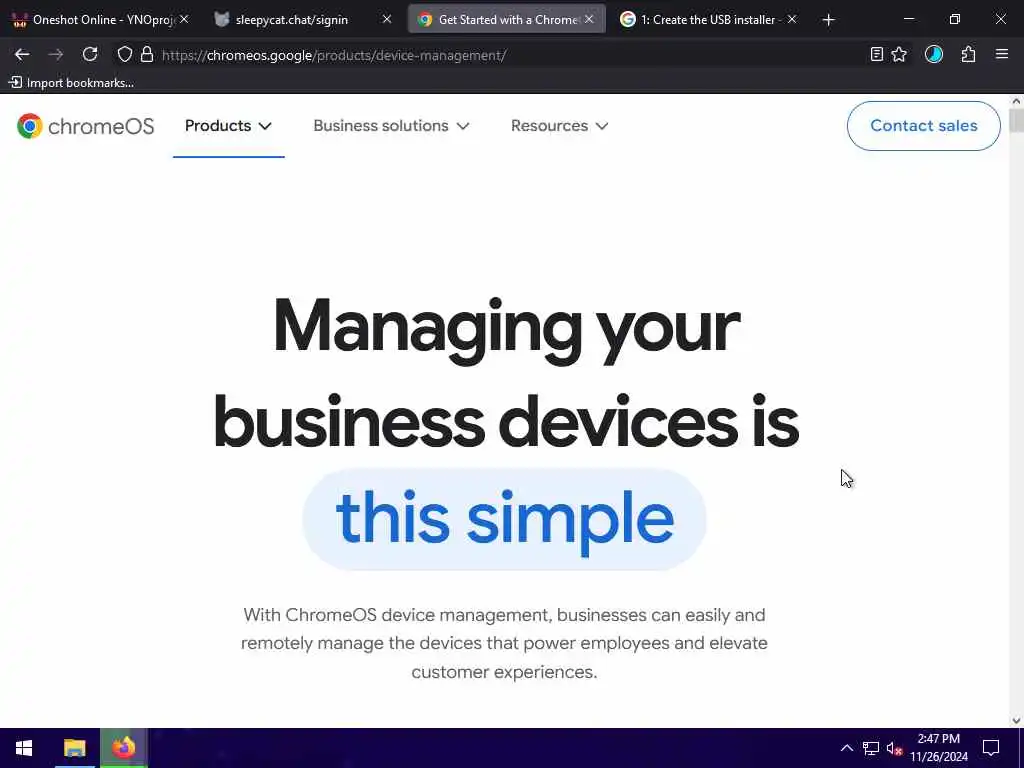Click the URL address bar
Viewport: 1024px width, 768px height.
(x=509, y=55)
